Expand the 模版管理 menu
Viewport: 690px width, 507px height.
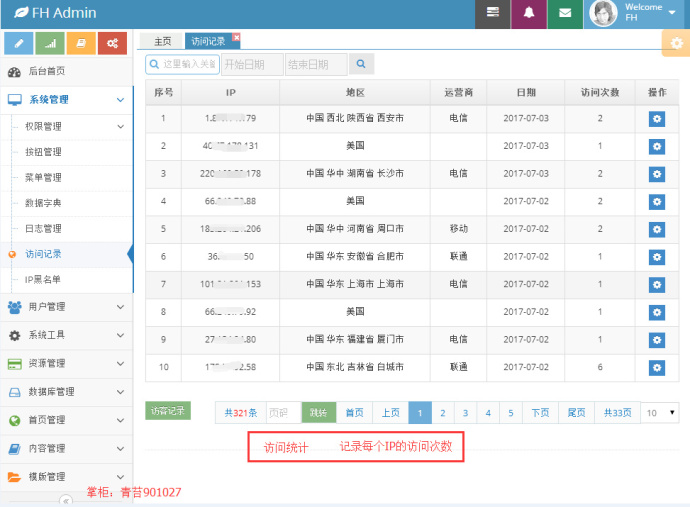(x=66, y=477)
